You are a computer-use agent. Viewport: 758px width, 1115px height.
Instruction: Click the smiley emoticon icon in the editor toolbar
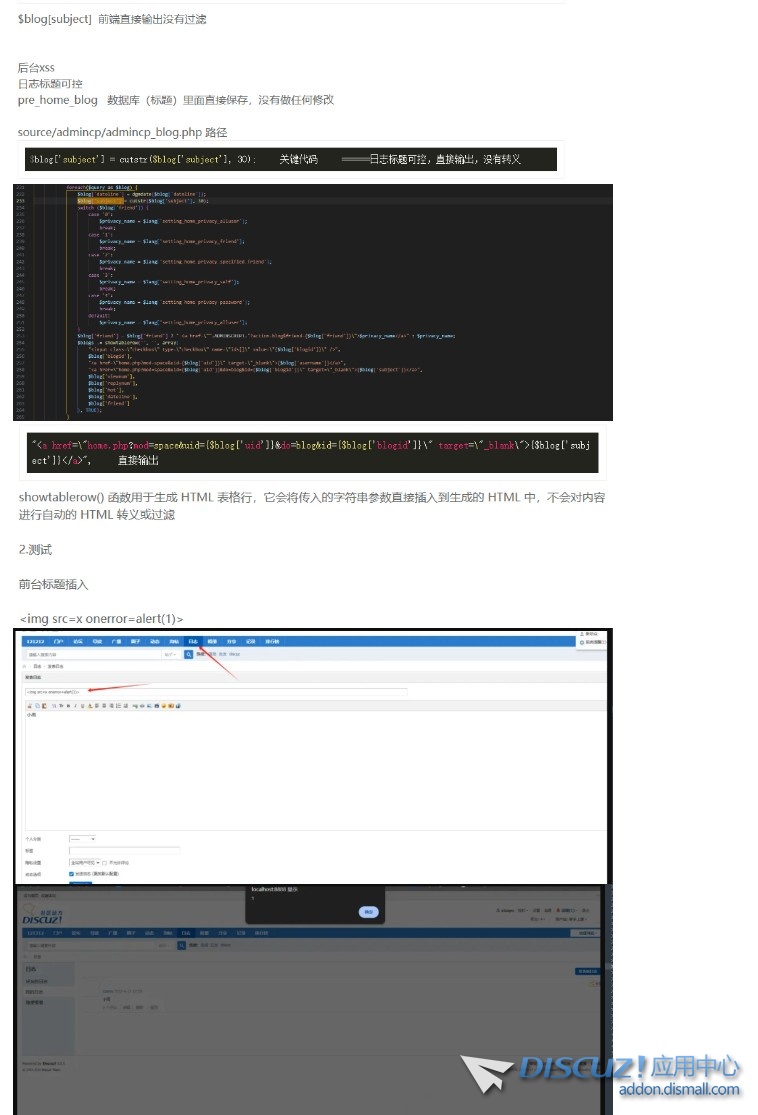tap(164, 705)
